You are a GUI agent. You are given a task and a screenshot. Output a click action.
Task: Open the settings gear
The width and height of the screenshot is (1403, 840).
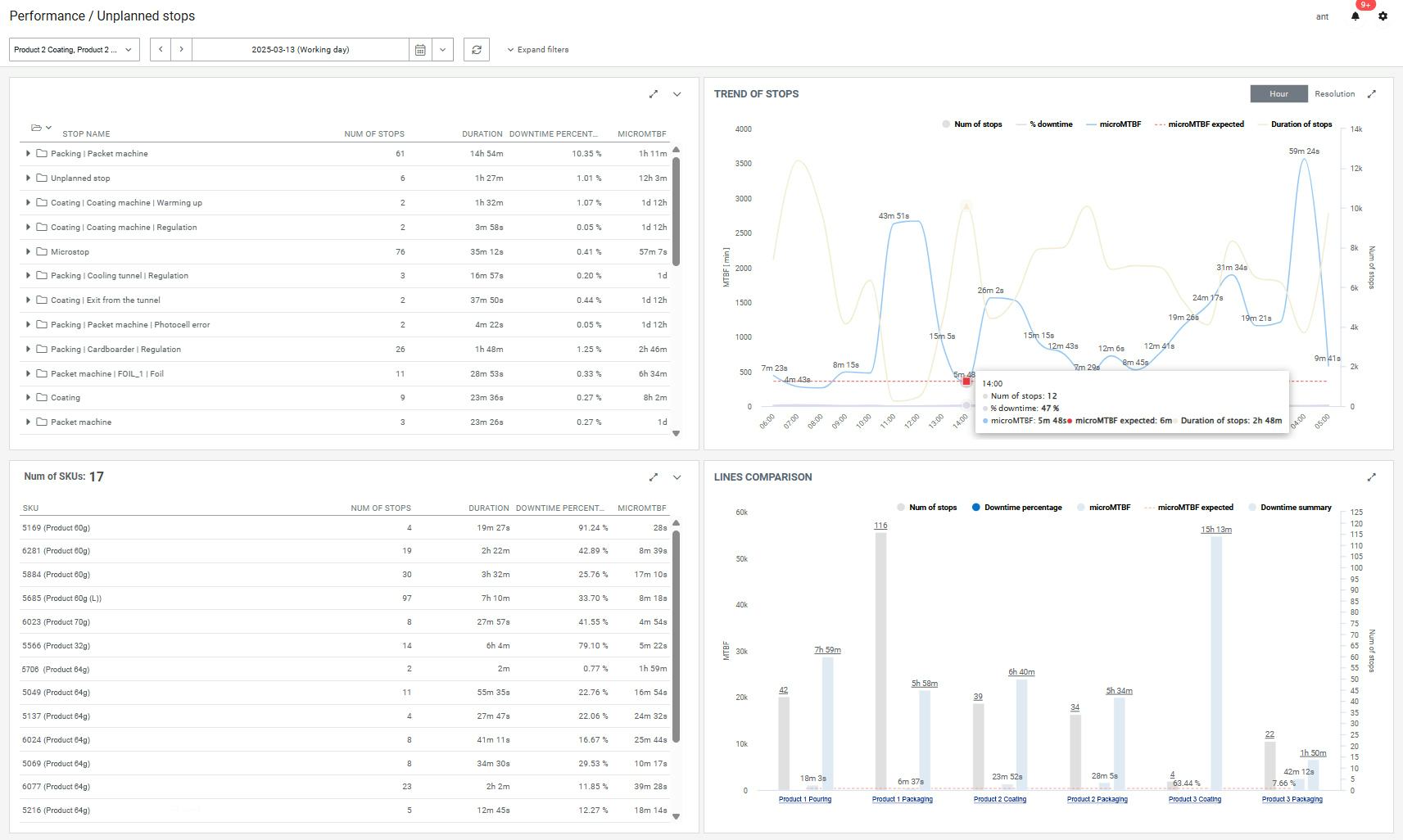click(1383, 16)
